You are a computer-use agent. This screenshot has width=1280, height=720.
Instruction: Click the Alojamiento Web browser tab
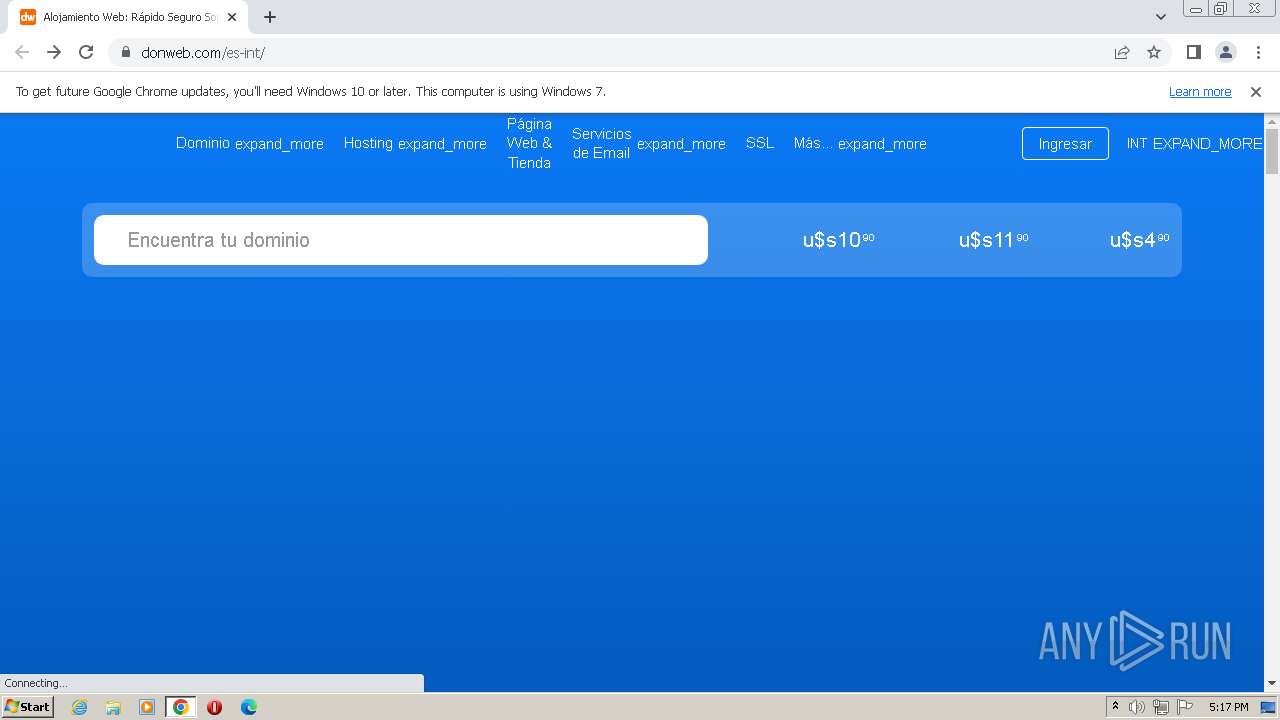coord(128,17)
